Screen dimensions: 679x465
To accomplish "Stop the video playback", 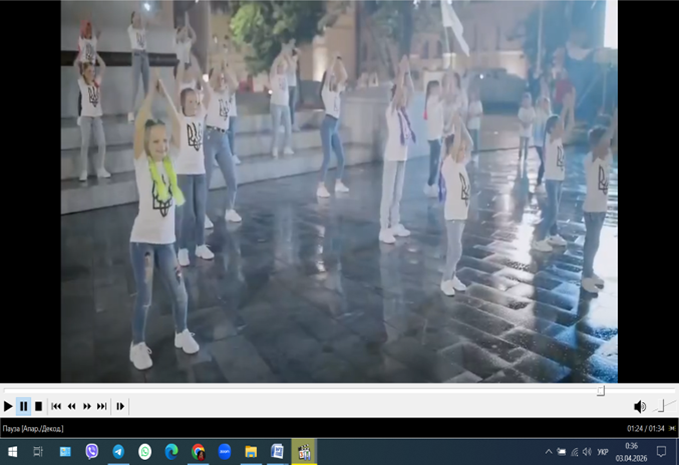I will pos(38,406).
